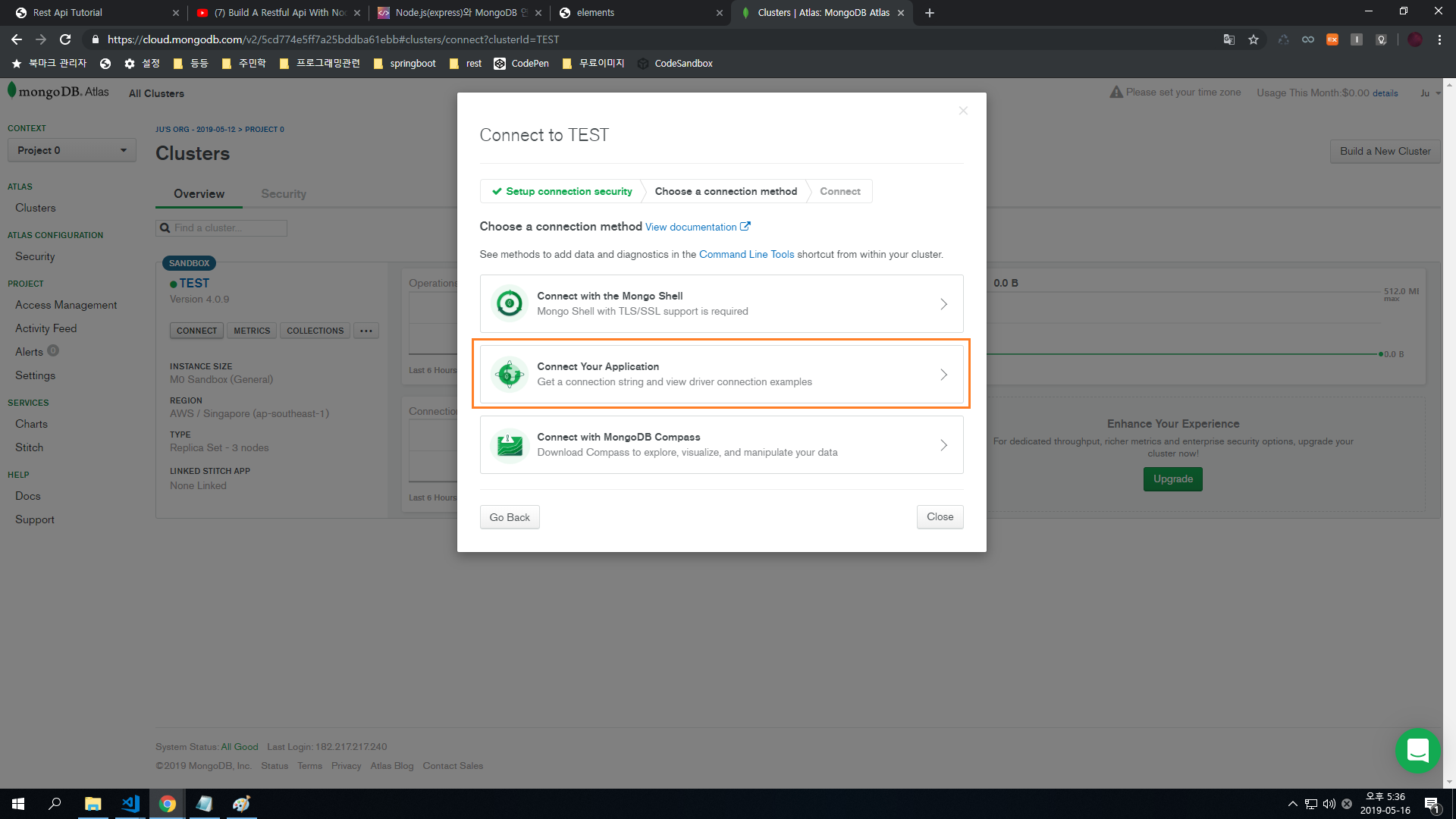The height and width of the screenshot is (819, 1456).
Task: Open Alerts in the sidebar
Action: [x=29, y=352]
